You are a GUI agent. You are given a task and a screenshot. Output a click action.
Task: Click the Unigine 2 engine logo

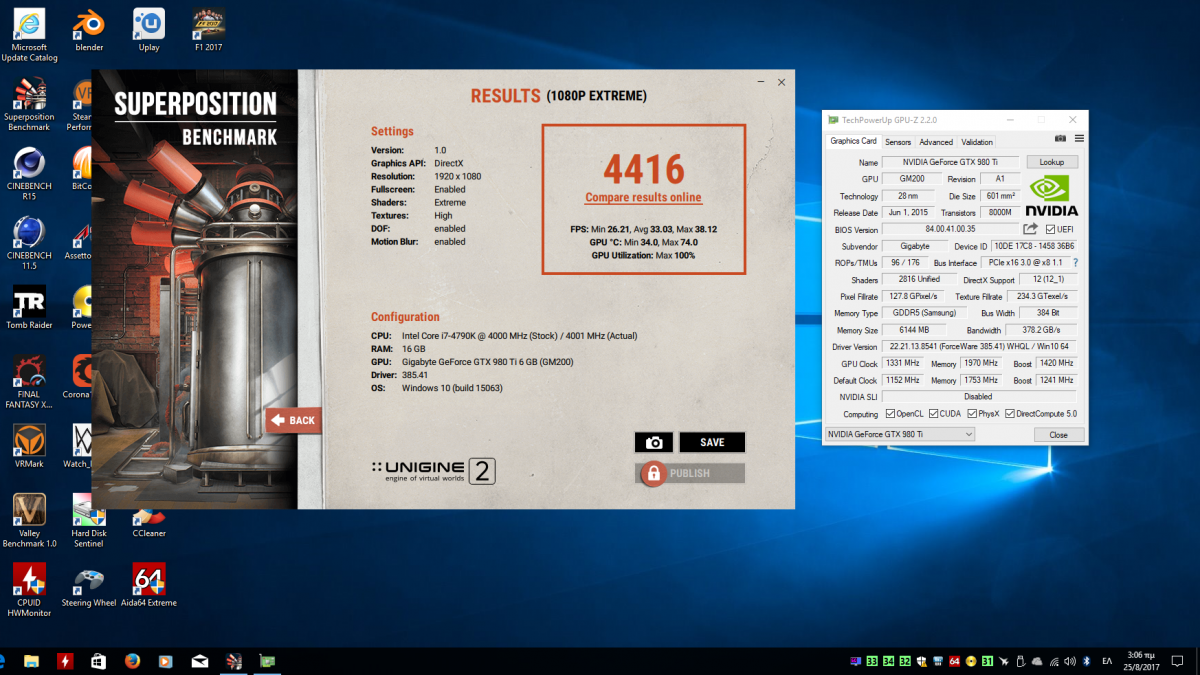tap(433, 471)
